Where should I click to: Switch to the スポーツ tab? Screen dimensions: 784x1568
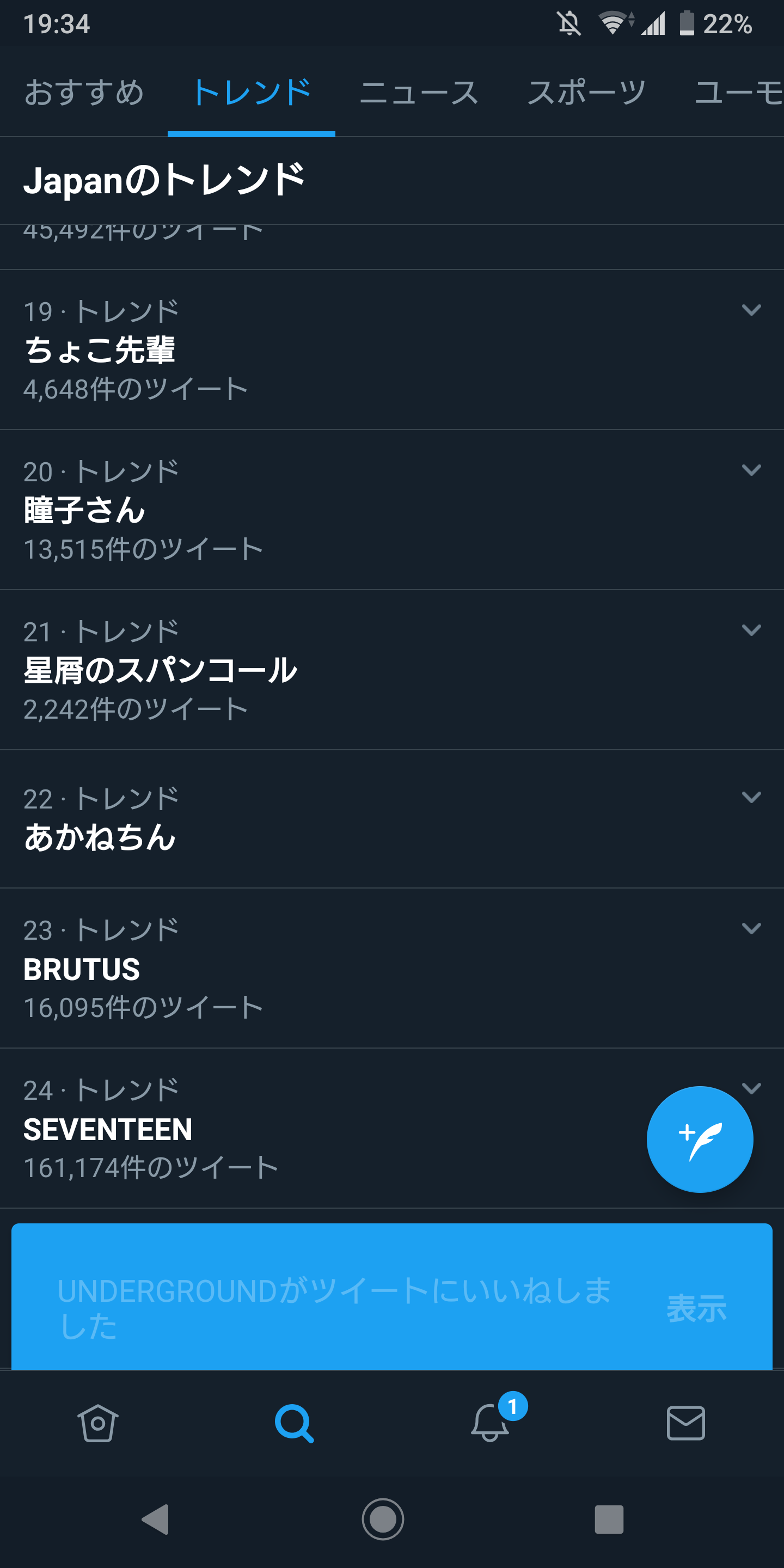click(x=587, y=92)
